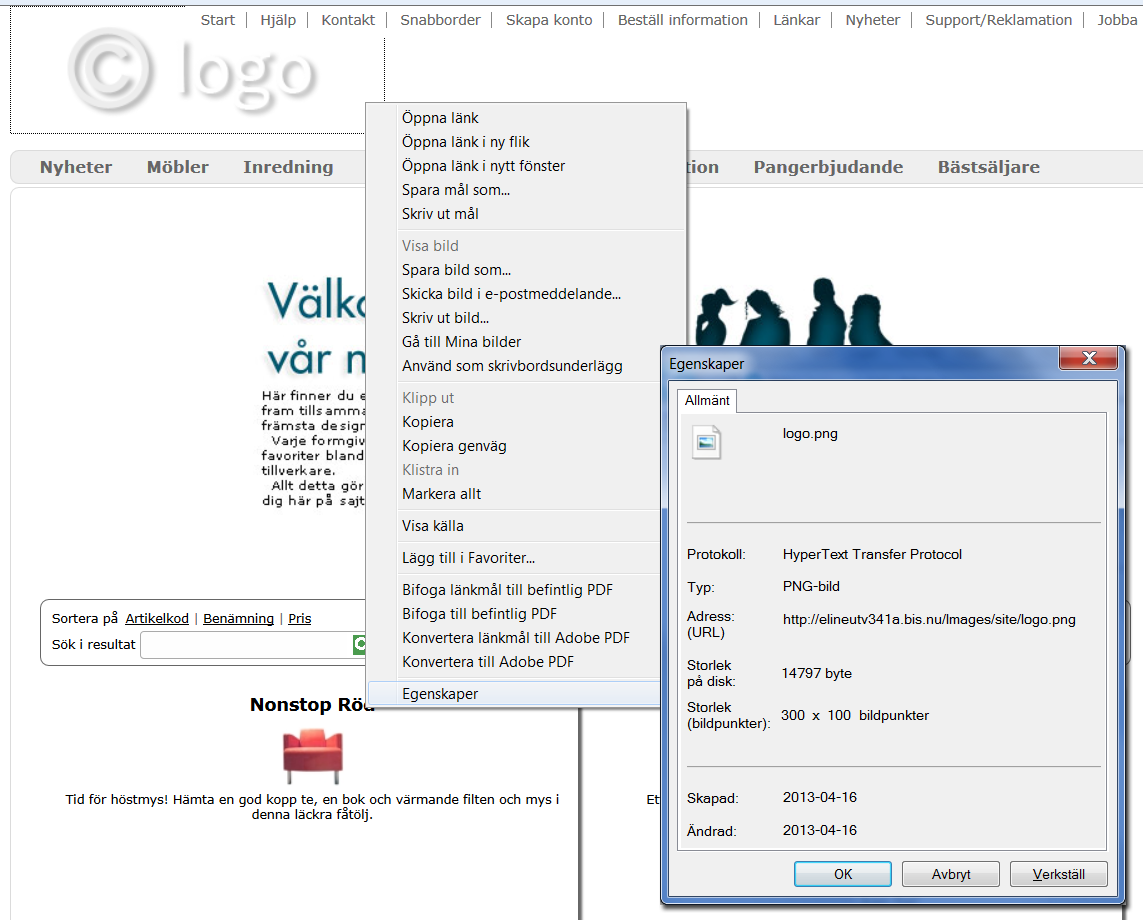
Task: Choose Visa källa
Action: [x=515, y=526]
